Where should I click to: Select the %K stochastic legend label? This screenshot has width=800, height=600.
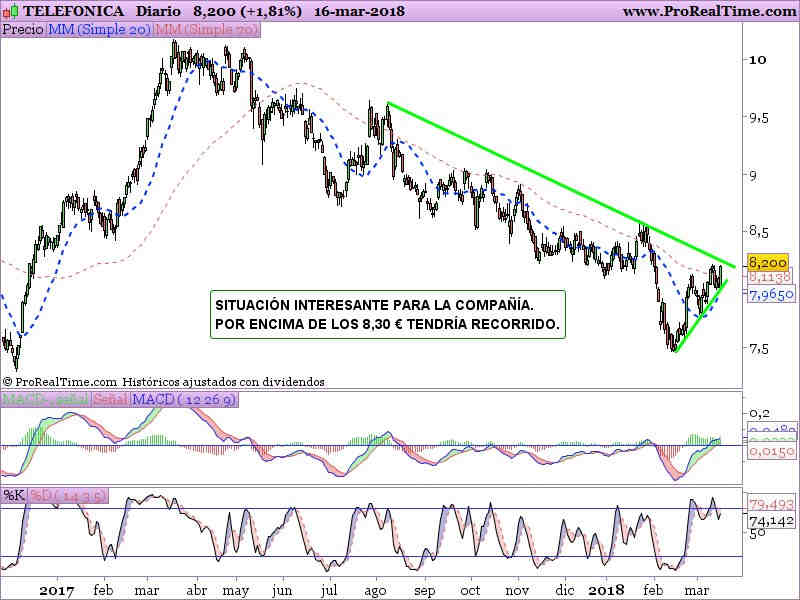tap(14, 495)
